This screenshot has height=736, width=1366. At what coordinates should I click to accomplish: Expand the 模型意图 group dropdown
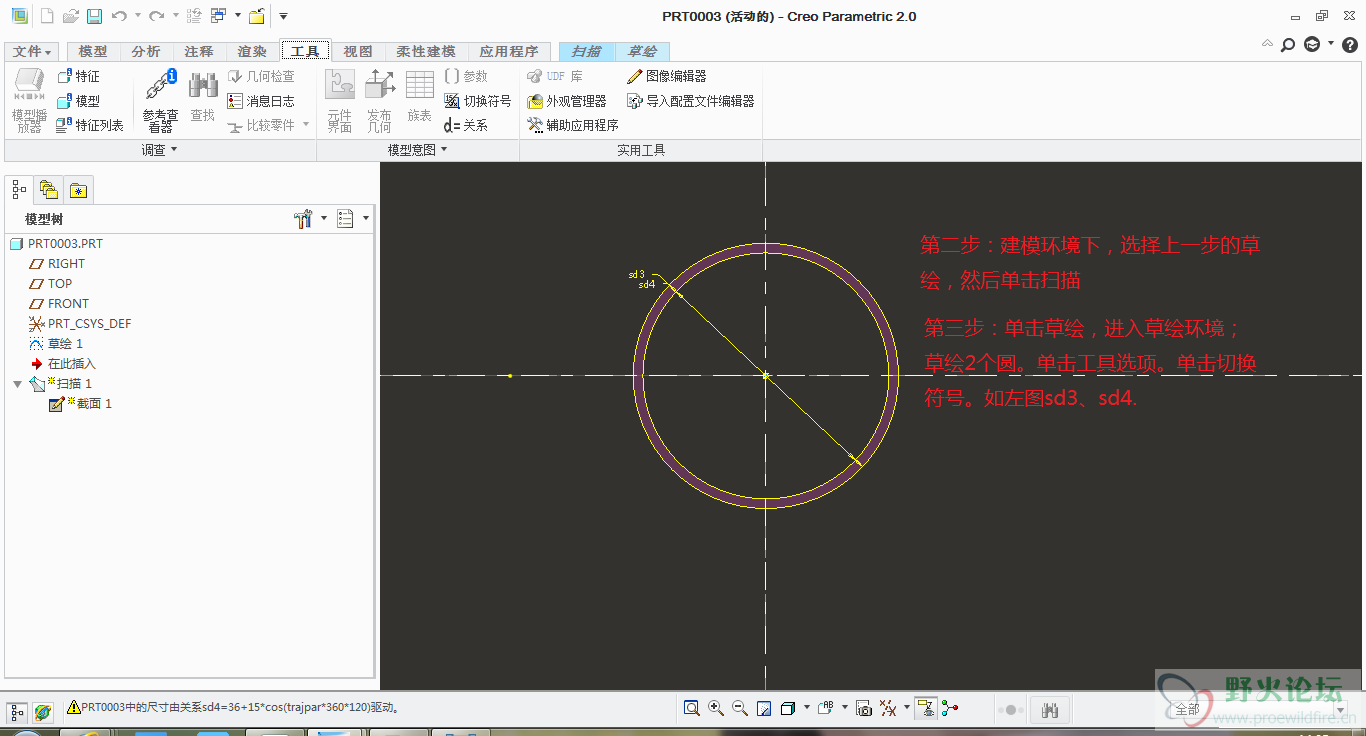(x=418, y=150)
